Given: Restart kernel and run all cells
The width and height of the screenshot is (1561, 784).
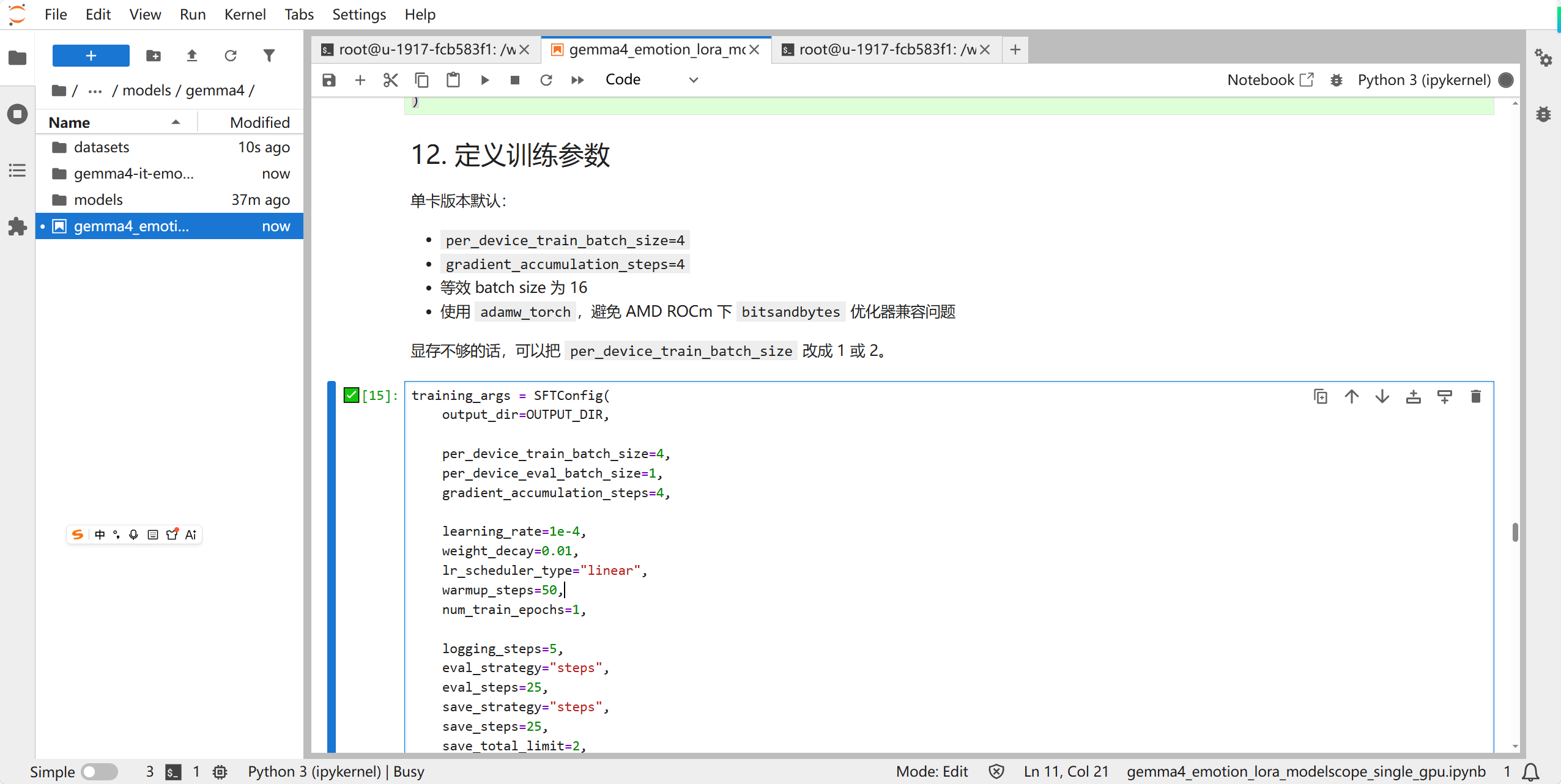Looking at the screenshot, I should click(x=577, y=80).
